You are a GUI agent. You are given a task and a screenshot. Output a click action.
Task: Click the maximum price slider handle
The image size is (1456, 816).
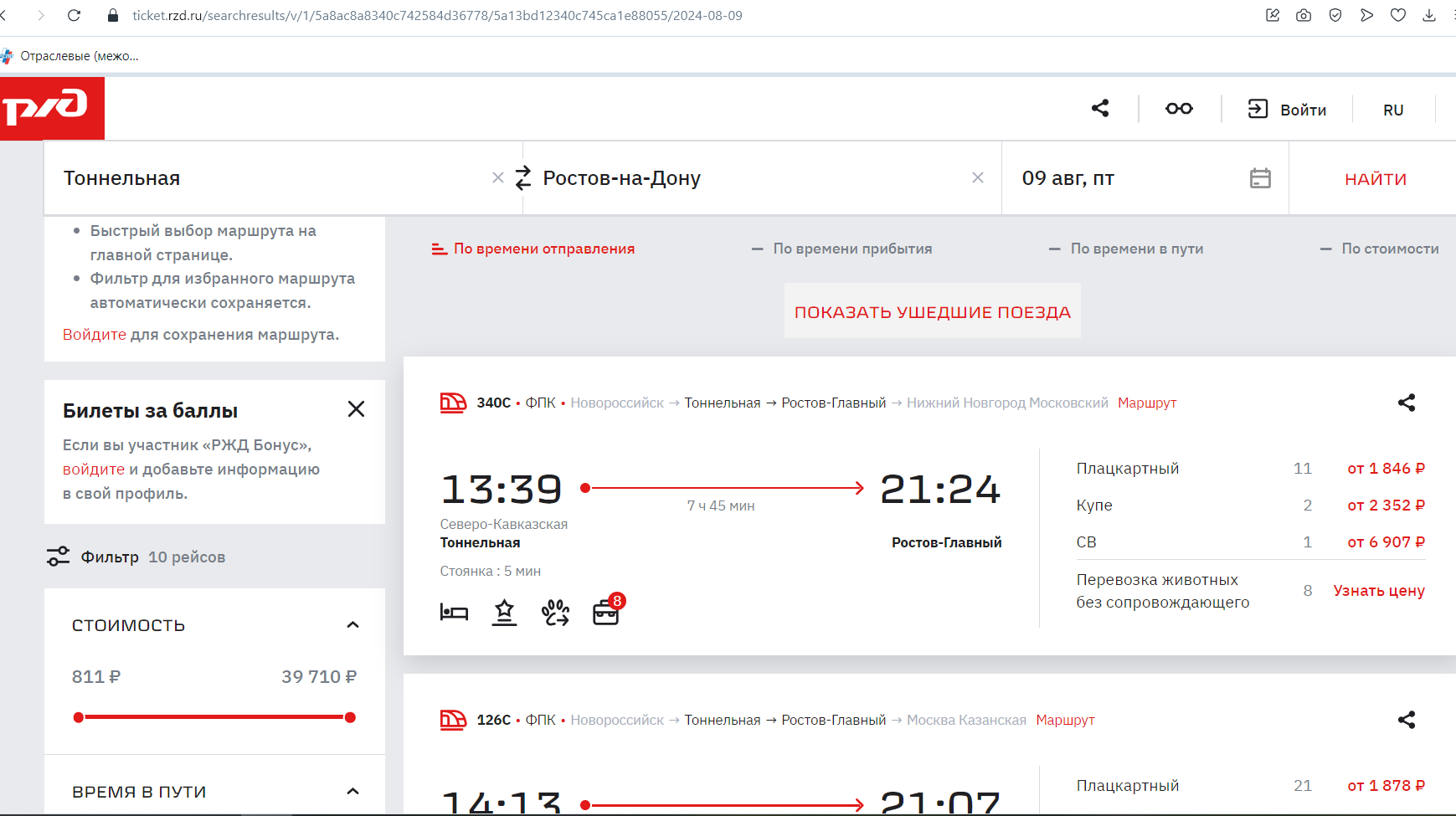click(350, 717)
